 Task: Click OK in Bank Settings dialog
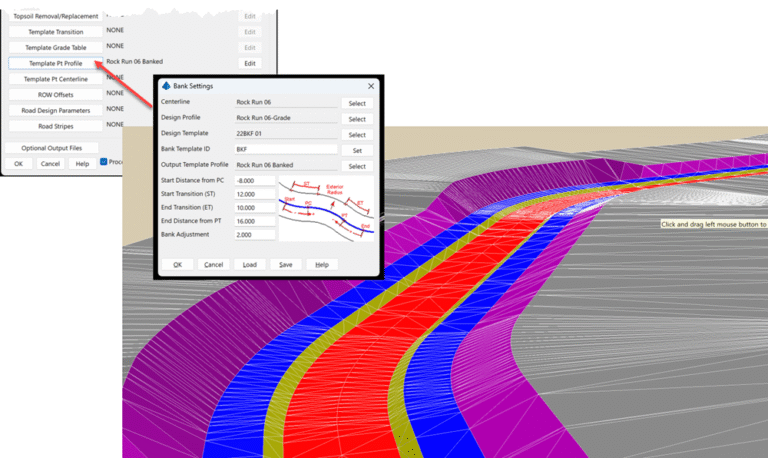[x=177, y=265]
